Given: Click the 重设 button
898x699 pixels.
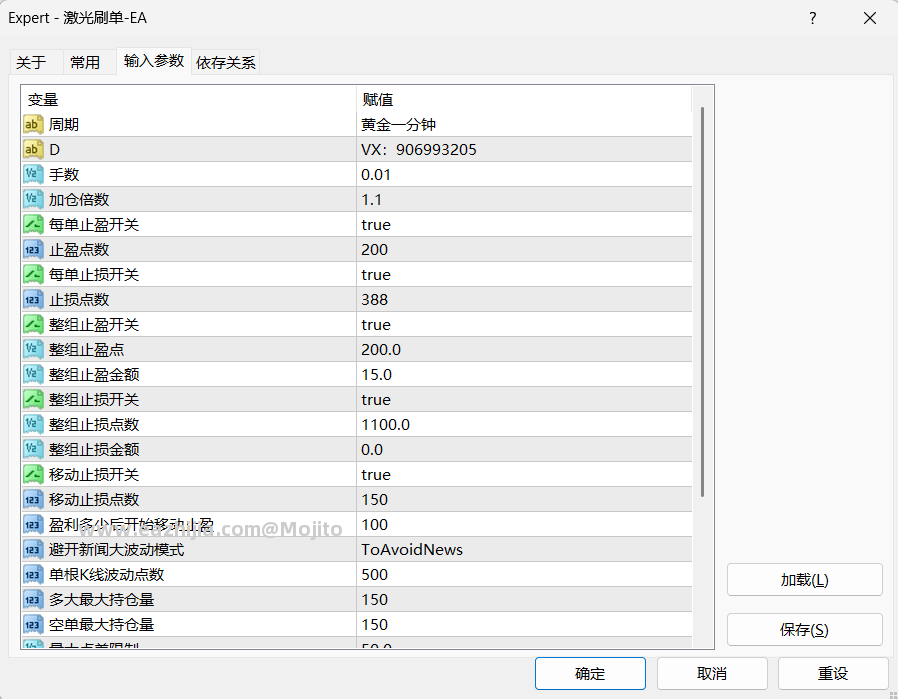Looking at the screenshot, I should [833, 673].
